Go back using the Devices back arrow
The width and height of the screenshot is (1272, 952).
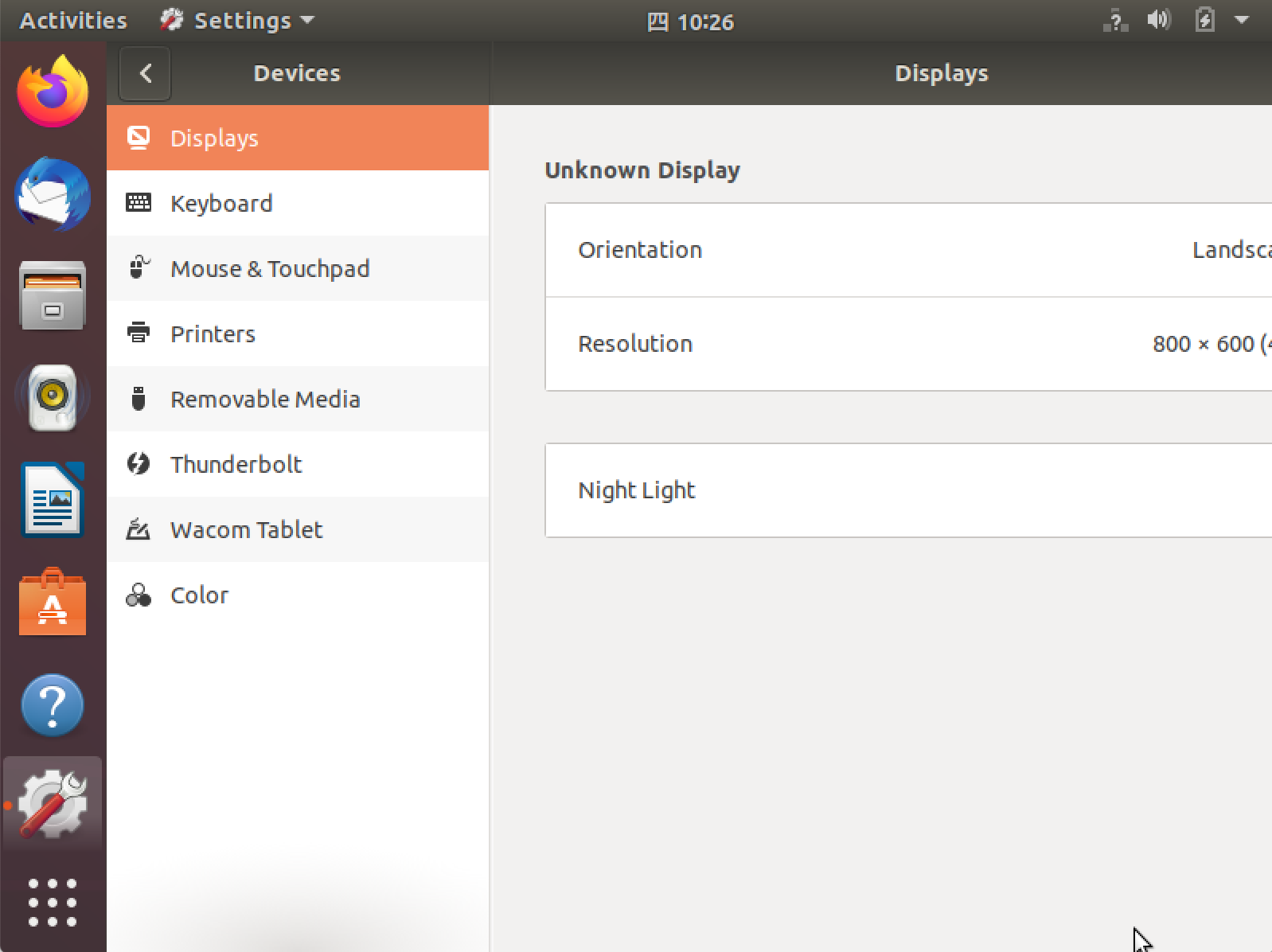click(145, 73)
